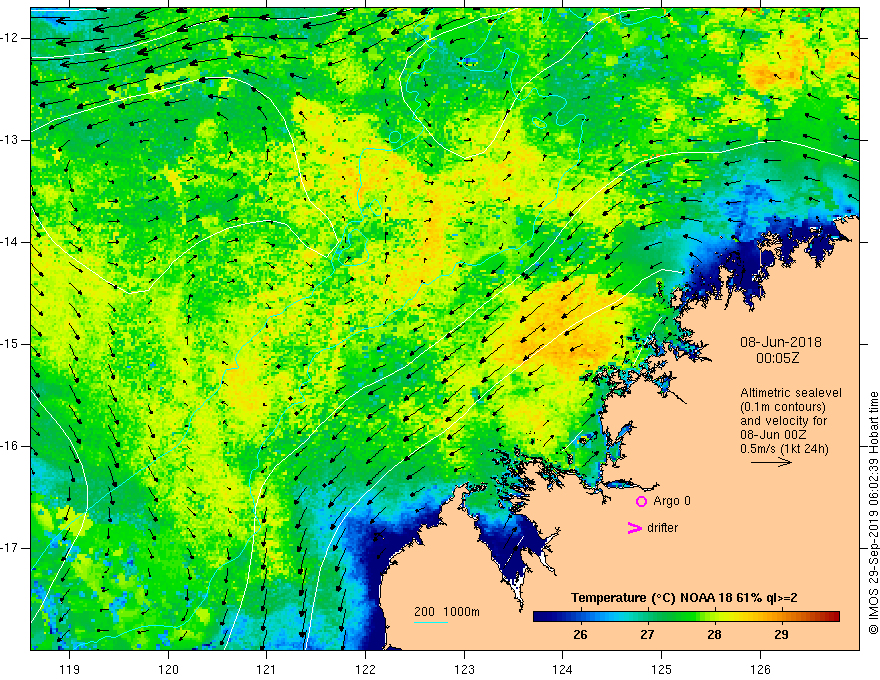Click the '08-Jun 00Z' text
This screenshot has height=680, width=880.
(x=773, y=435)
